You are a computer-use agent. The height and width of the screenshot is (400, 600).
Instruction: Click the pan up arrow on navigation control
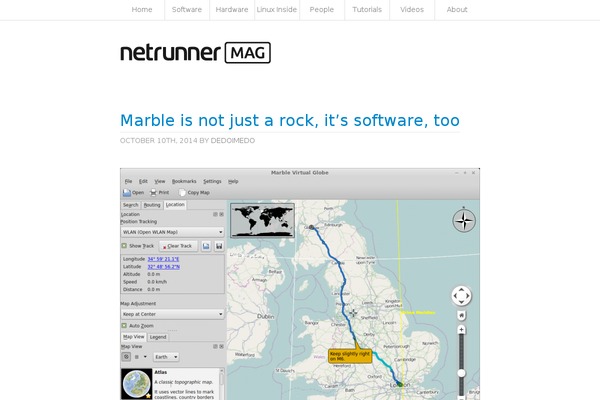tap(461, 289)
